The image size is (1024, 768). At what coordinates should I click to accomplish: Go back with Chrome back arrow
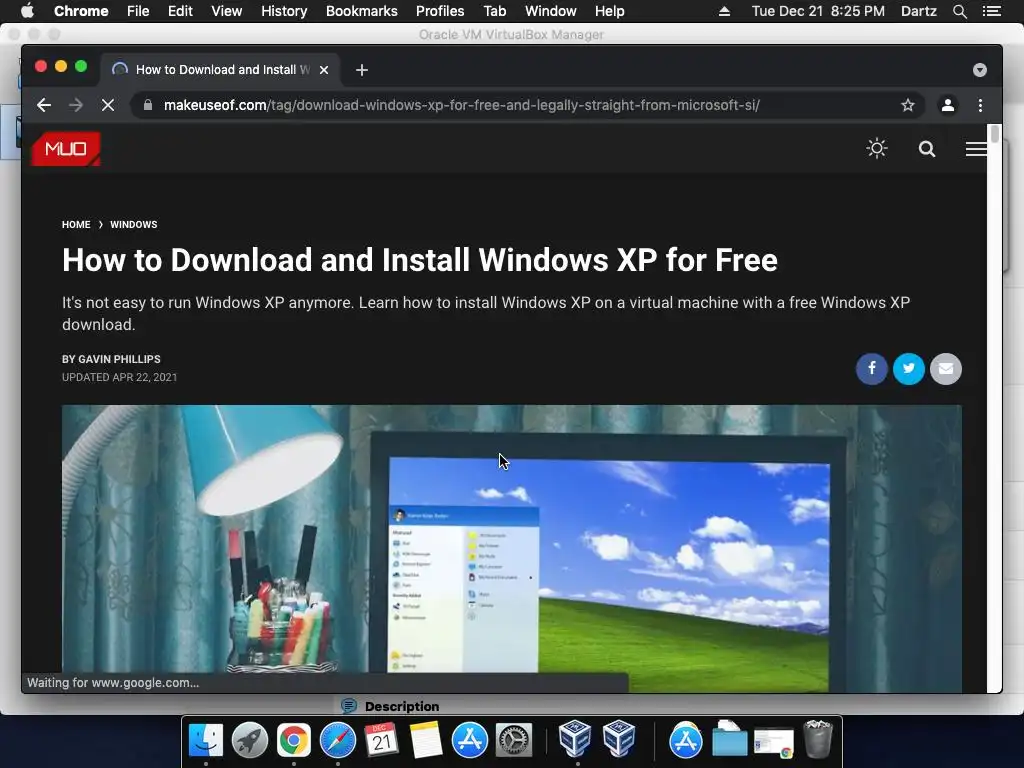point(44,105)
